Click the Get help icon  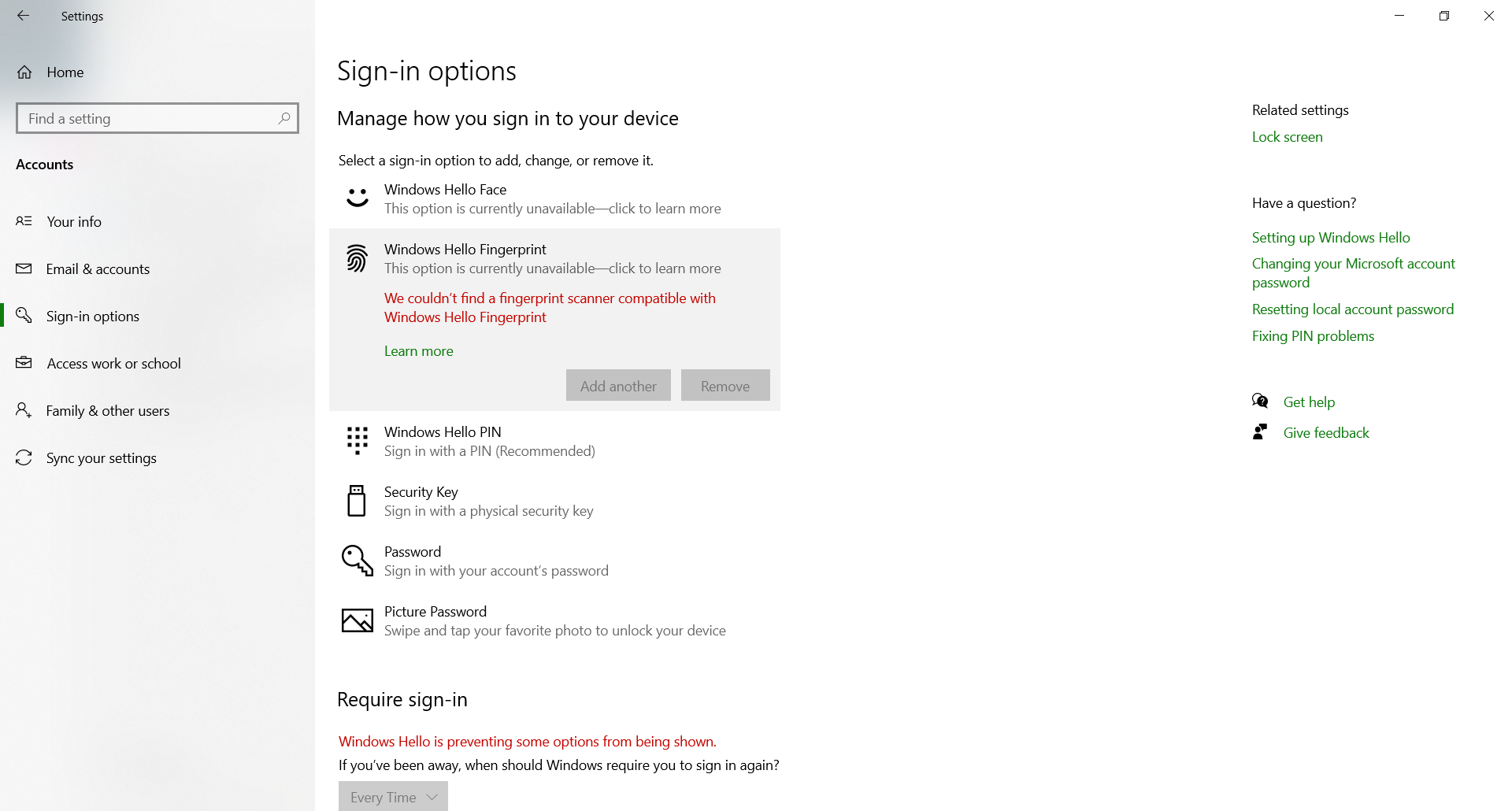(1261, 401)
